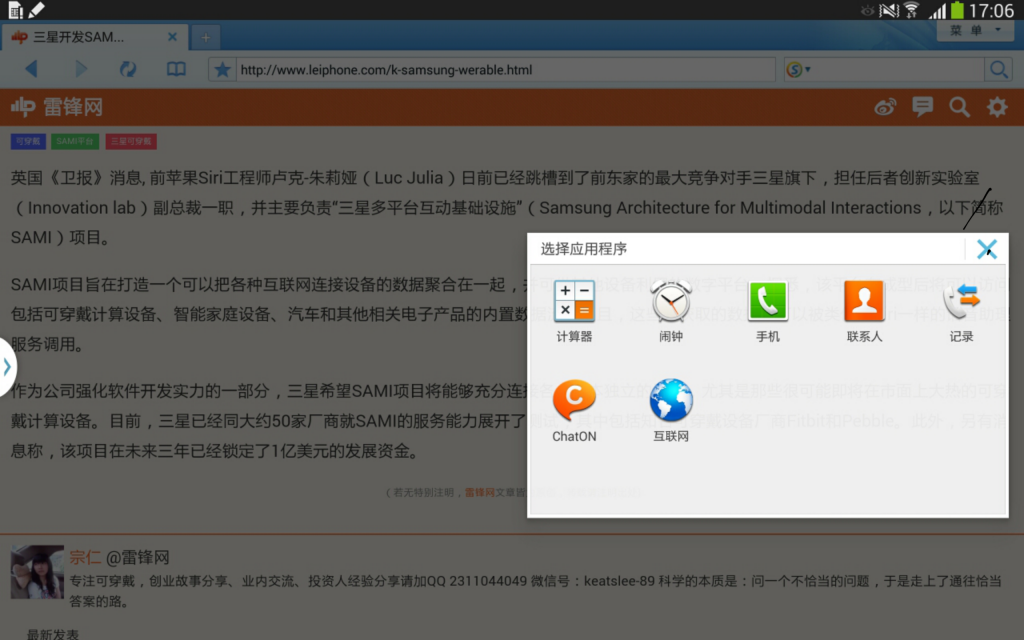Open a new browser tab
Image resolution: width=1024 pixels, height=640 pixels.
[x=205, y=37]
